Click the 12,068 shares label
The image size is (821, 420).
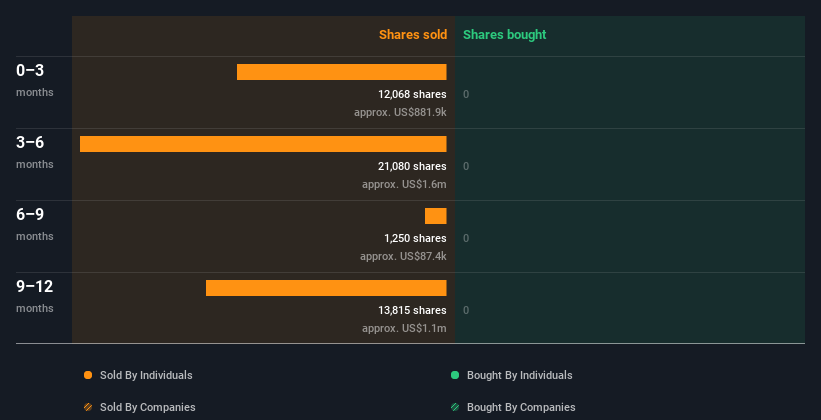click(x=413, y=94)
